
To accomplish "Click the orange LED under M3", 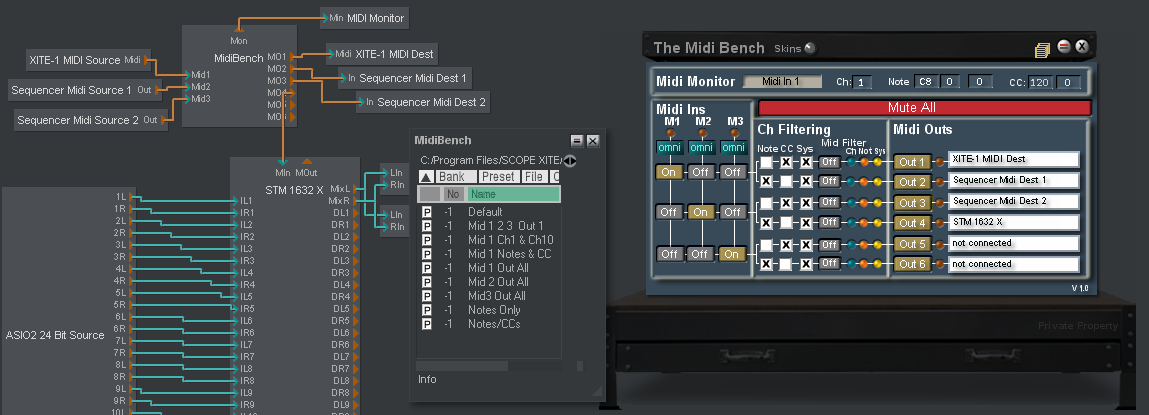I will [x=734, y=133].
